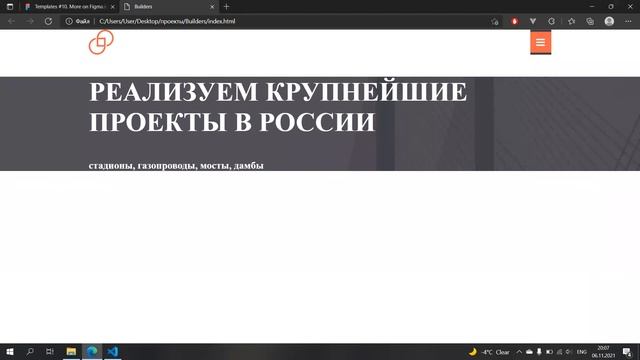Click the OneDrive cloud tray icon
The image size is (640, 360).
point(529,352)
